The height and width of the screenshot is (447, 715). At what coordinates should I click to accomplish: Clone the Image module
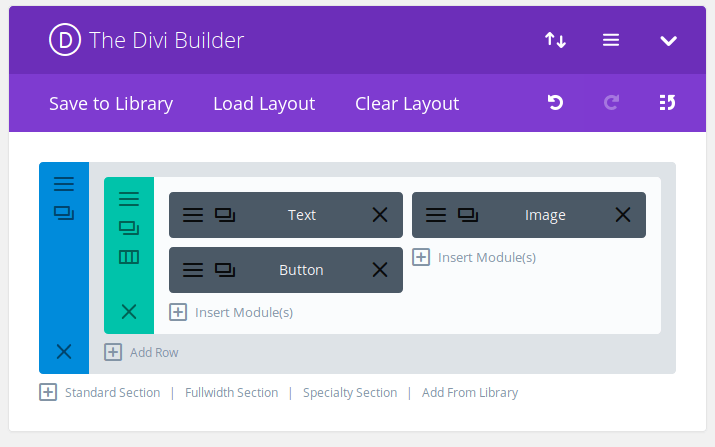tap(468, 215)
